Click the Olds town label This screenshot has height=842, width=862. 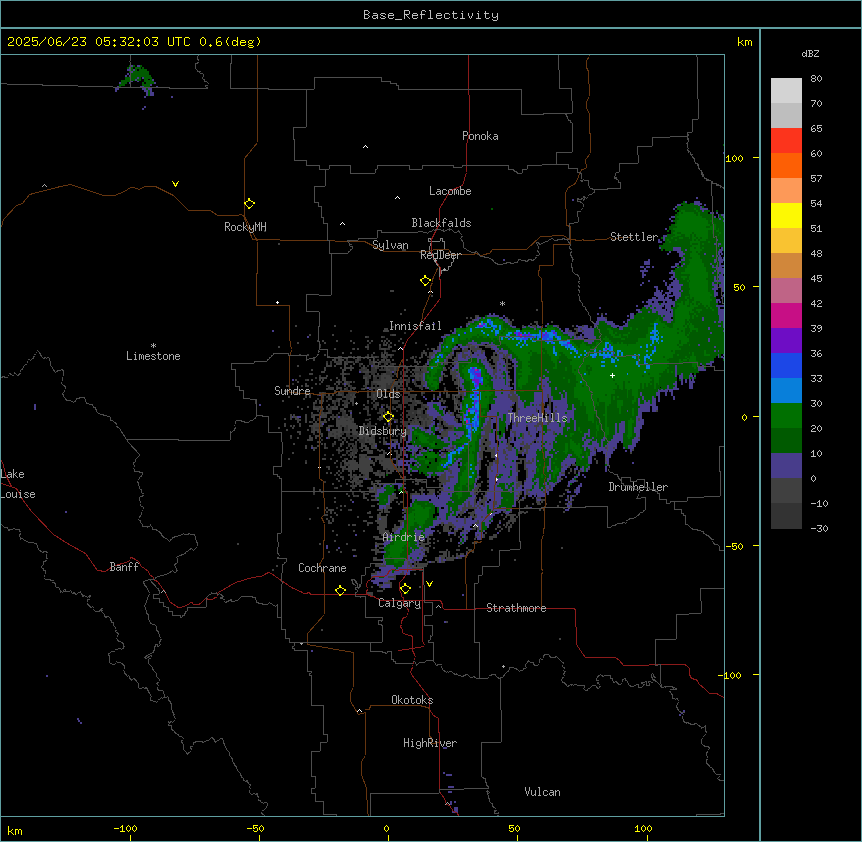coord(388,394)
